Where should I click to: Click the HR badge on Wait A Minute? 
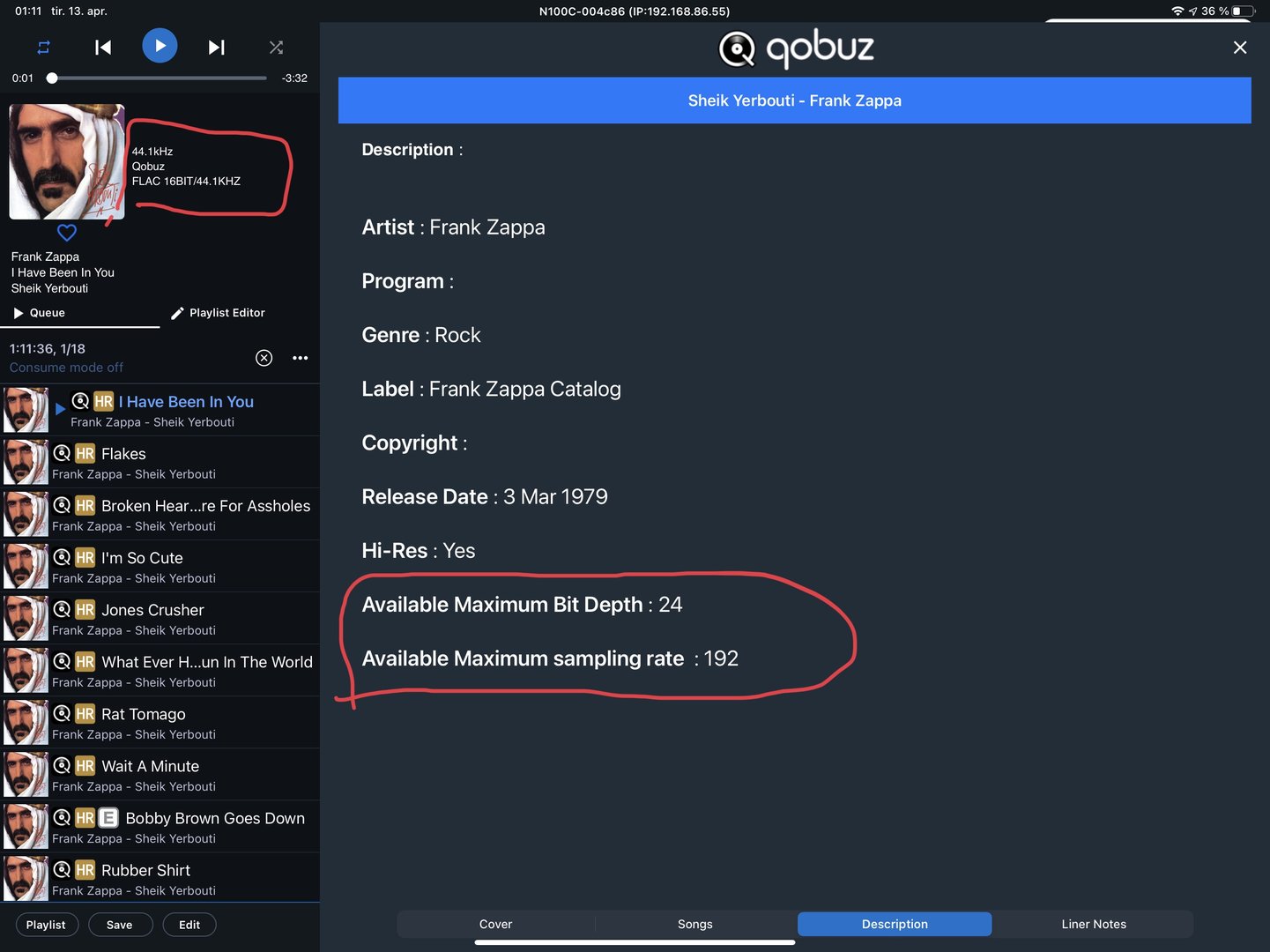point(85,765)
